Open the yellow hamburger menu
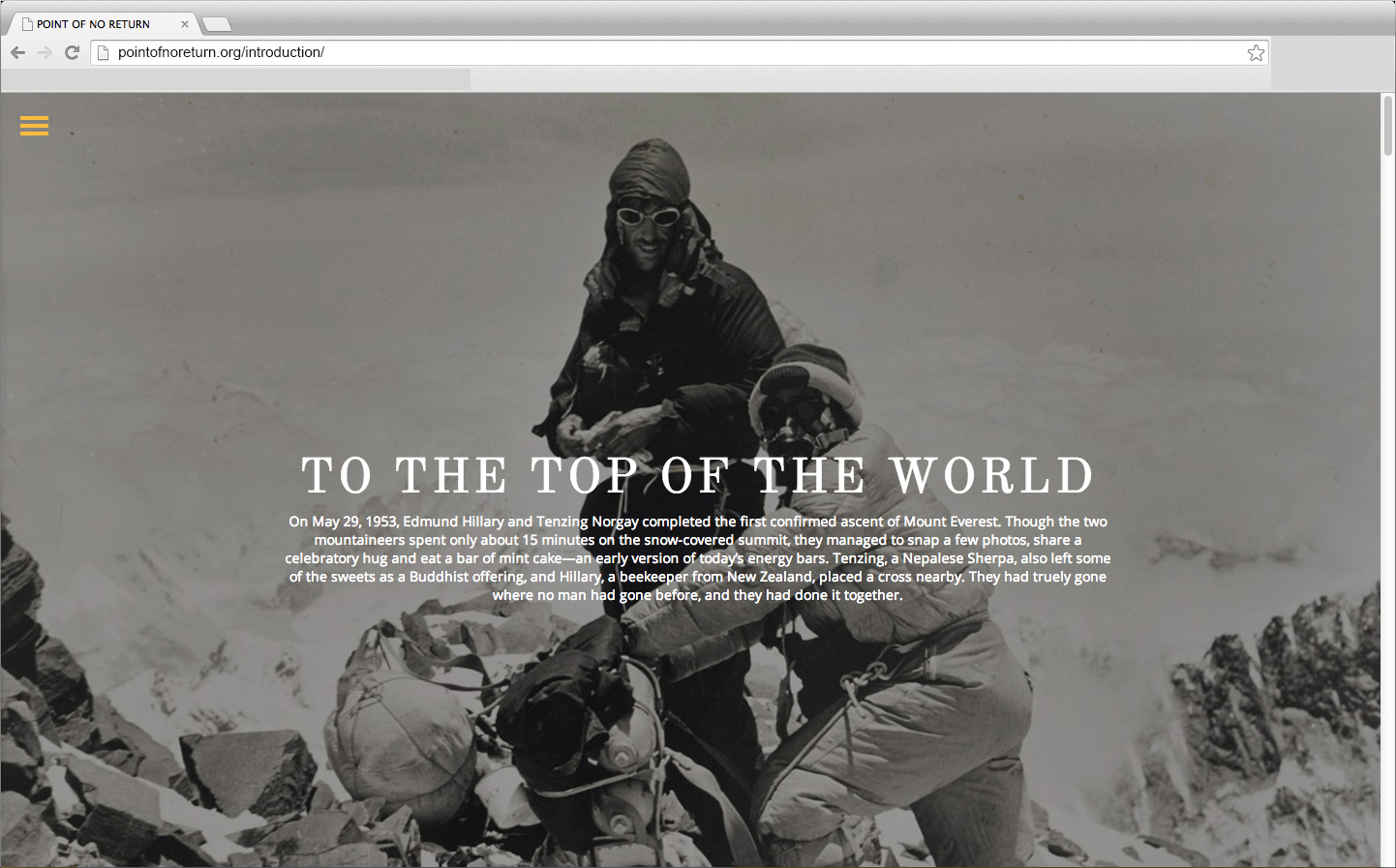Viewport: 1396px width, 868px height. [x=34, y=126]
